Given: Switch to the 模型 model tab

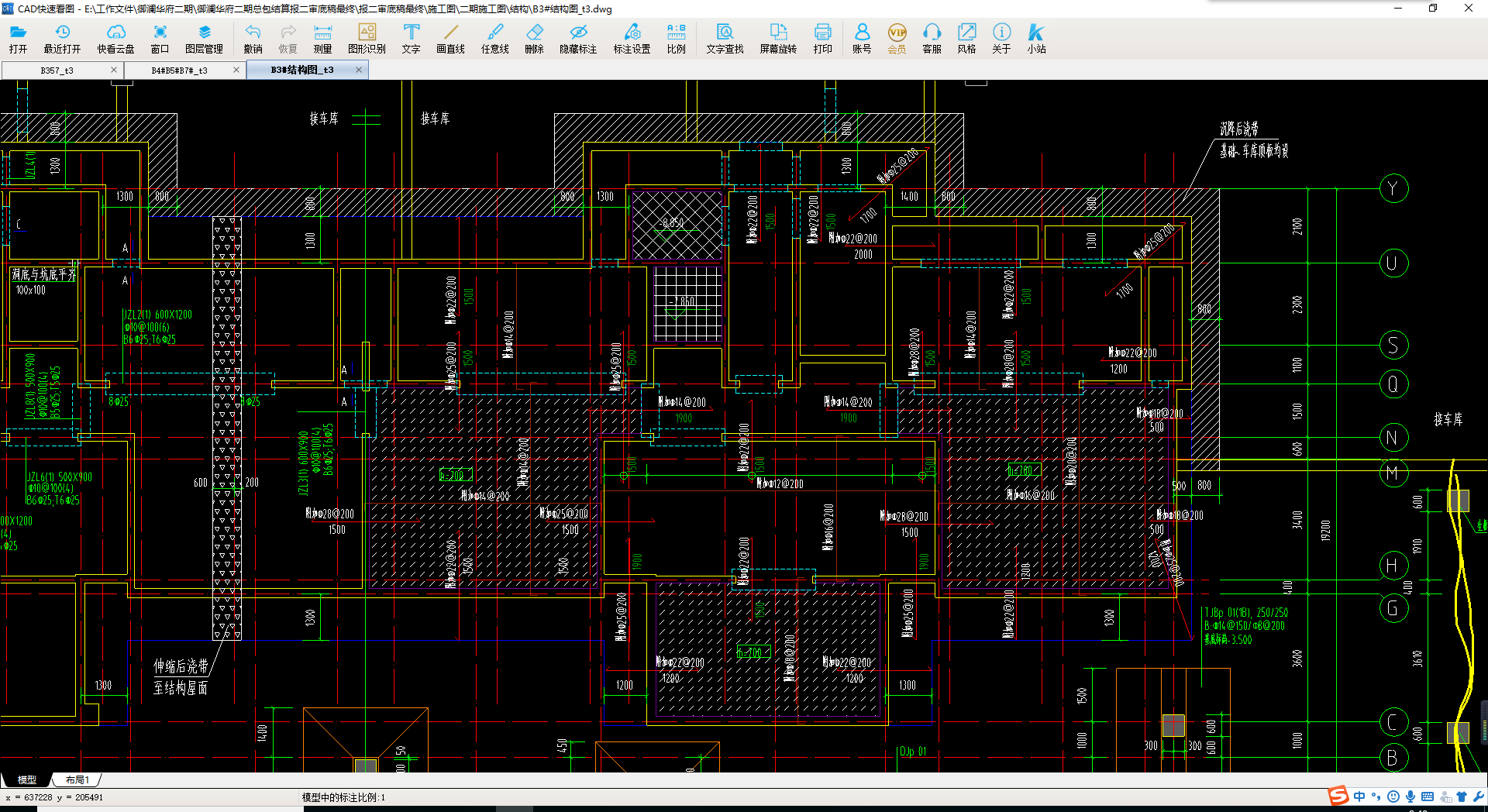Looking at the screenshot, I should [27, 779].
